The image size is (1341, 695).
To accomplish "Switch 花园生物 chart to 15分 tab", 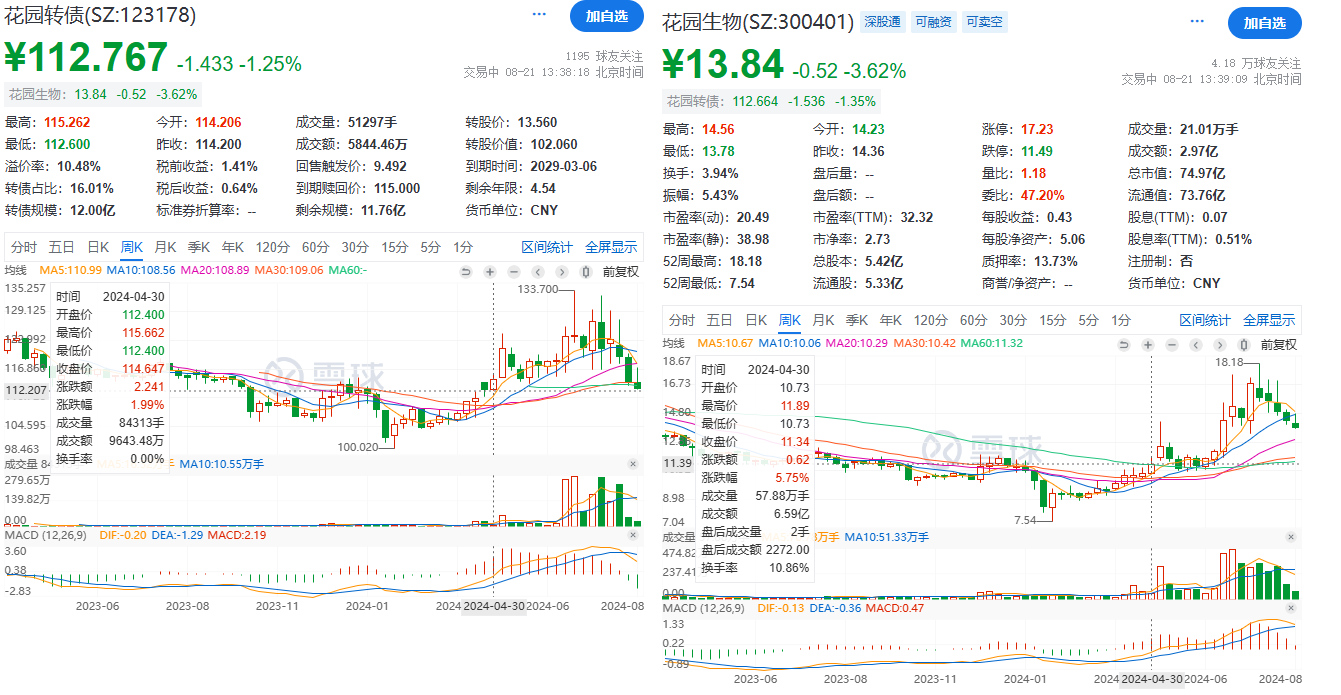I will [1053, 320].
